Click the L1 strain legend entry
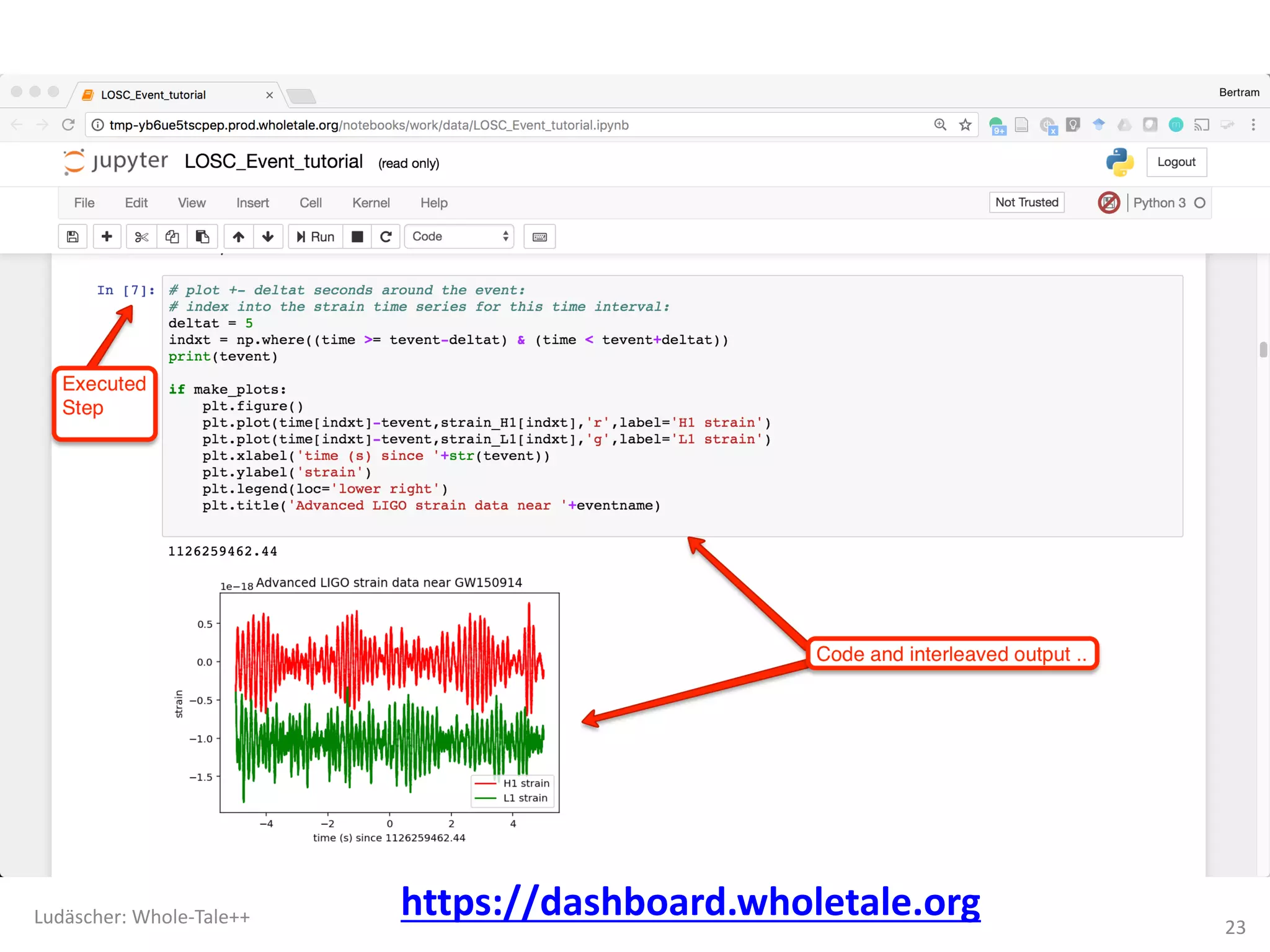 (510, 798)
